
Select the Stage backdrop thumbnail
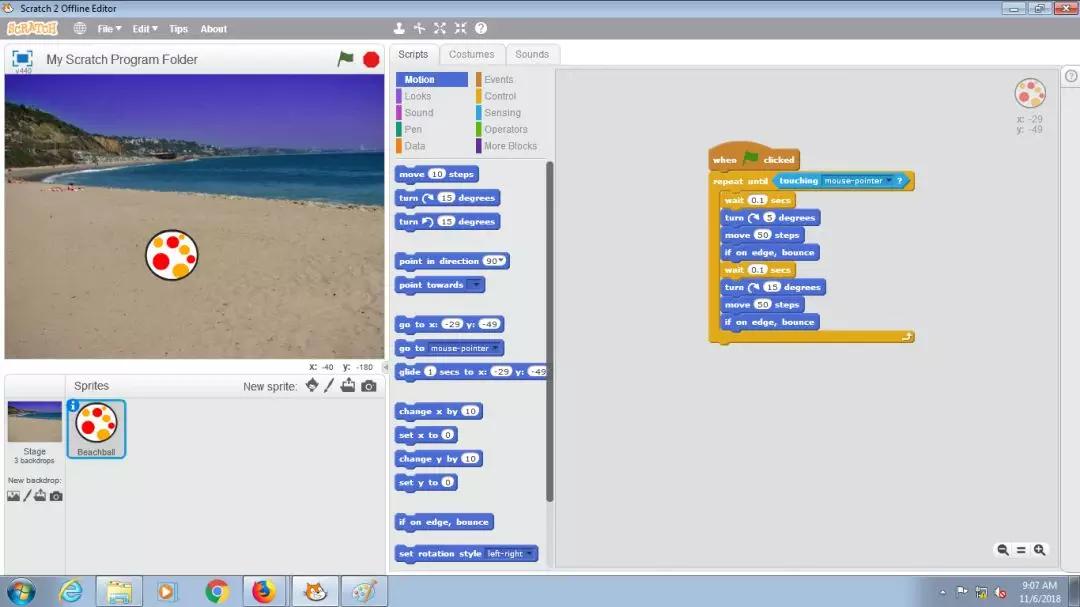click(35, 423)
